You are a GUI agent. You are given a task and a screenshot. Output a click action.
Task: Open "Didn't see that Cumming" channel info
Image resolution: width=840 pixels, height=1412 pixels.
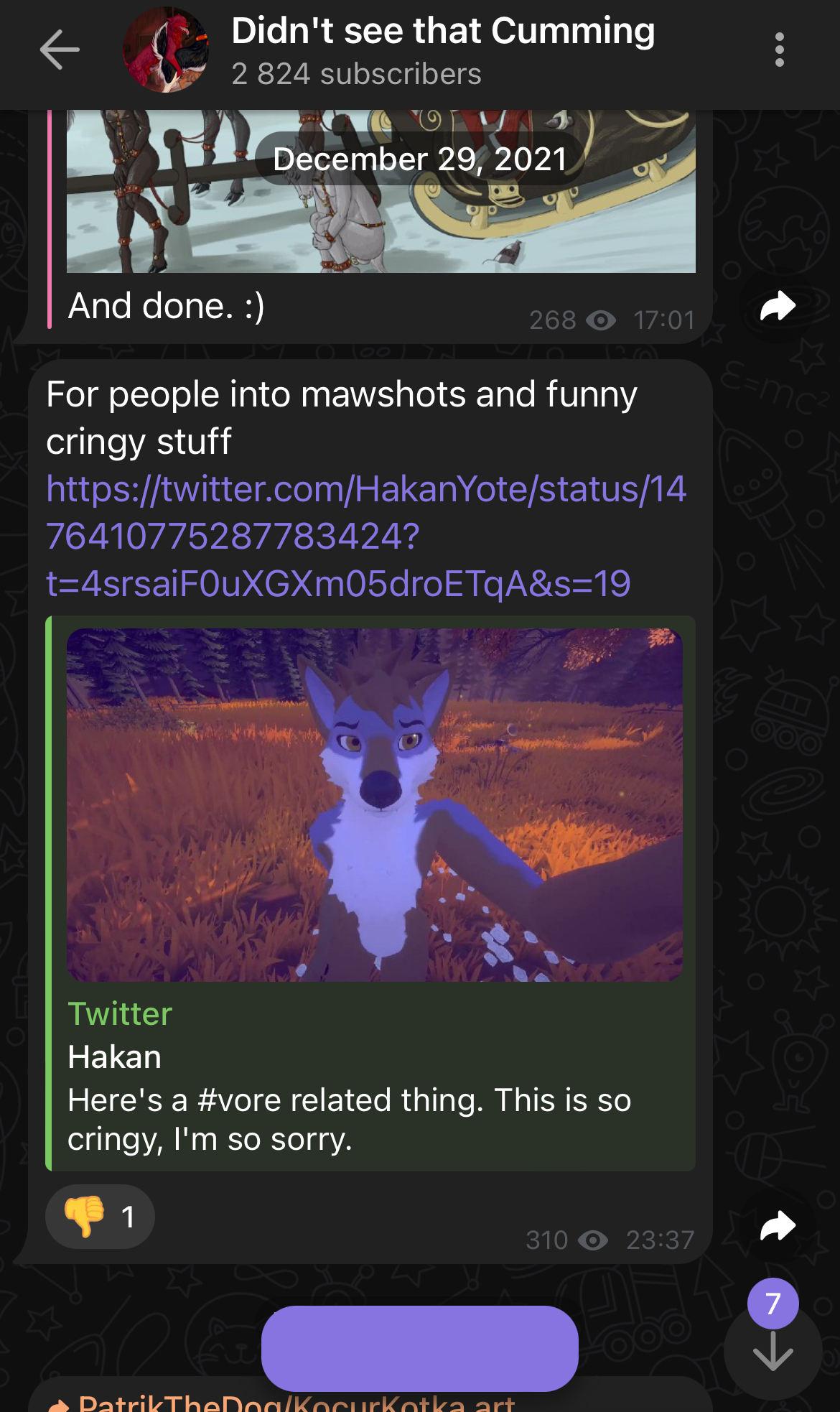(443, 31)
